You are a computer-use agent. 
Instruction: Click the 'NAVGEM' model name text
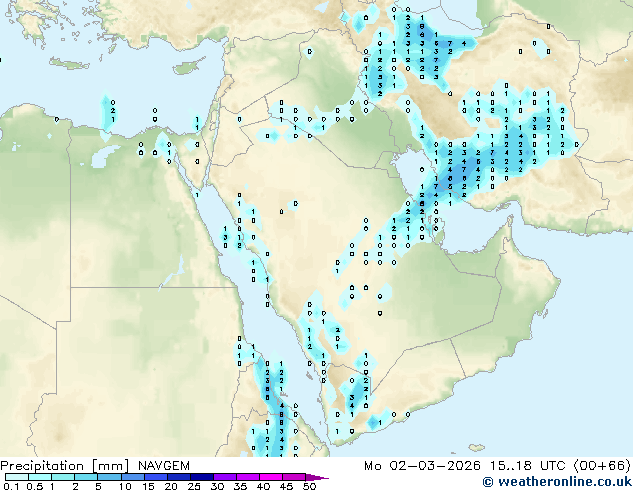click(163, 466)
